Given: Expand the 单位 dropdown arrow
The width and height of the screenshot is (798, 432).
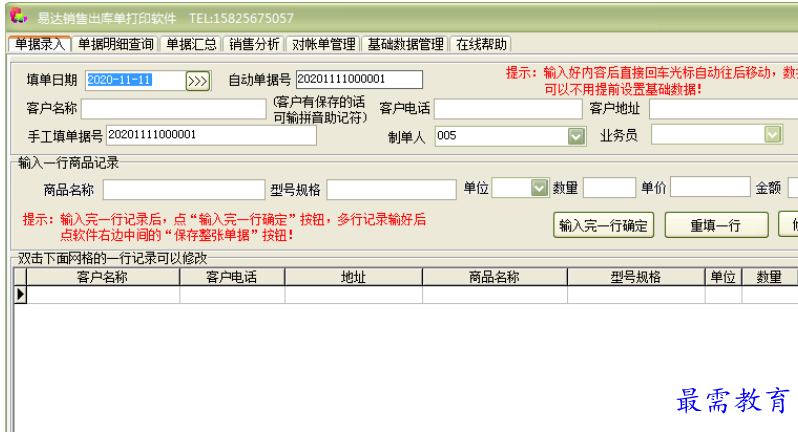Looking at the screenshot, I should 538,188.
